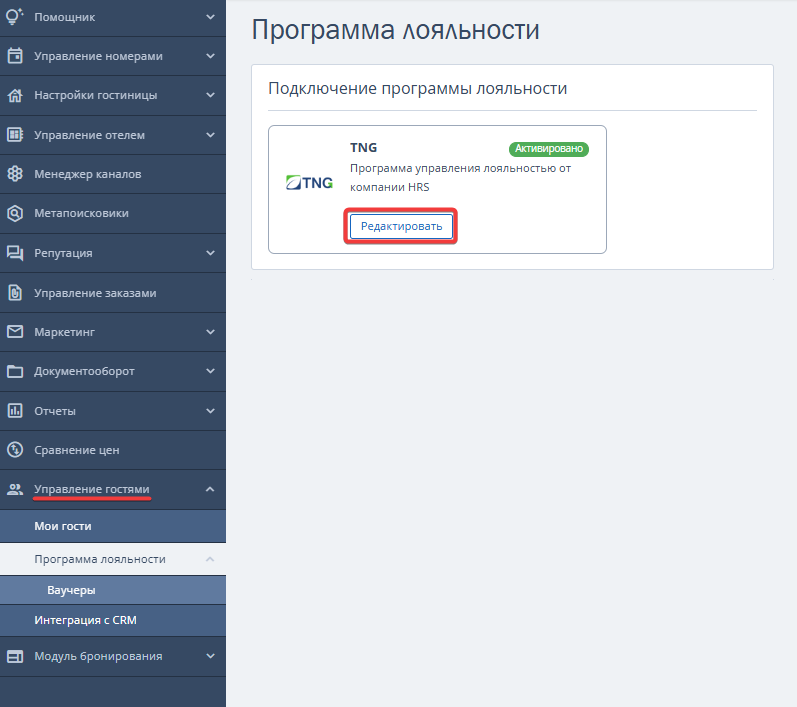Open the Менеджер каналов menu item
The width and height of the screenshot is (797, 707).
(113, 174)
